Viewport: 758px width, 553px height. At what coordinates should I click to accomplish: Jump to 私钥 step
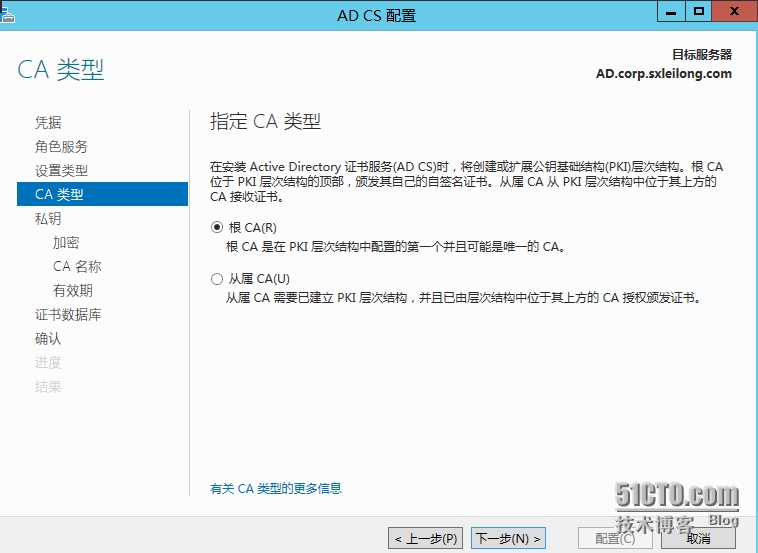click(48, 218)
